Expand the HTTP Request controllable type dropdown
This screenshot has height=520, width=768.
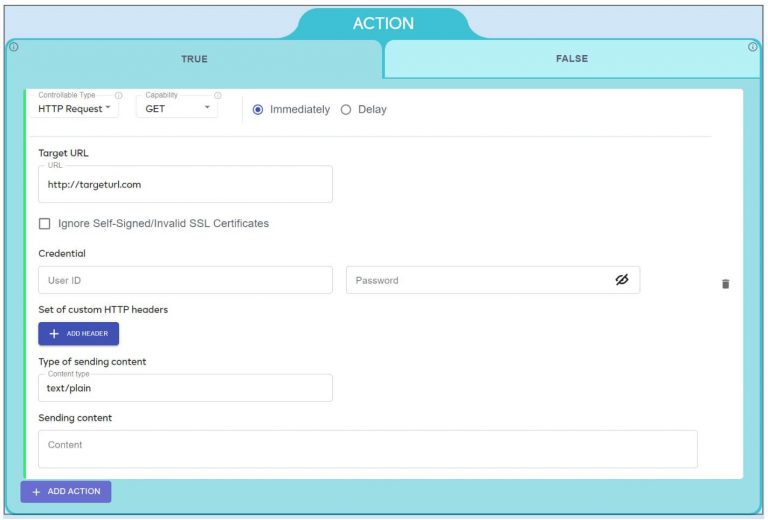click(75, 109)
